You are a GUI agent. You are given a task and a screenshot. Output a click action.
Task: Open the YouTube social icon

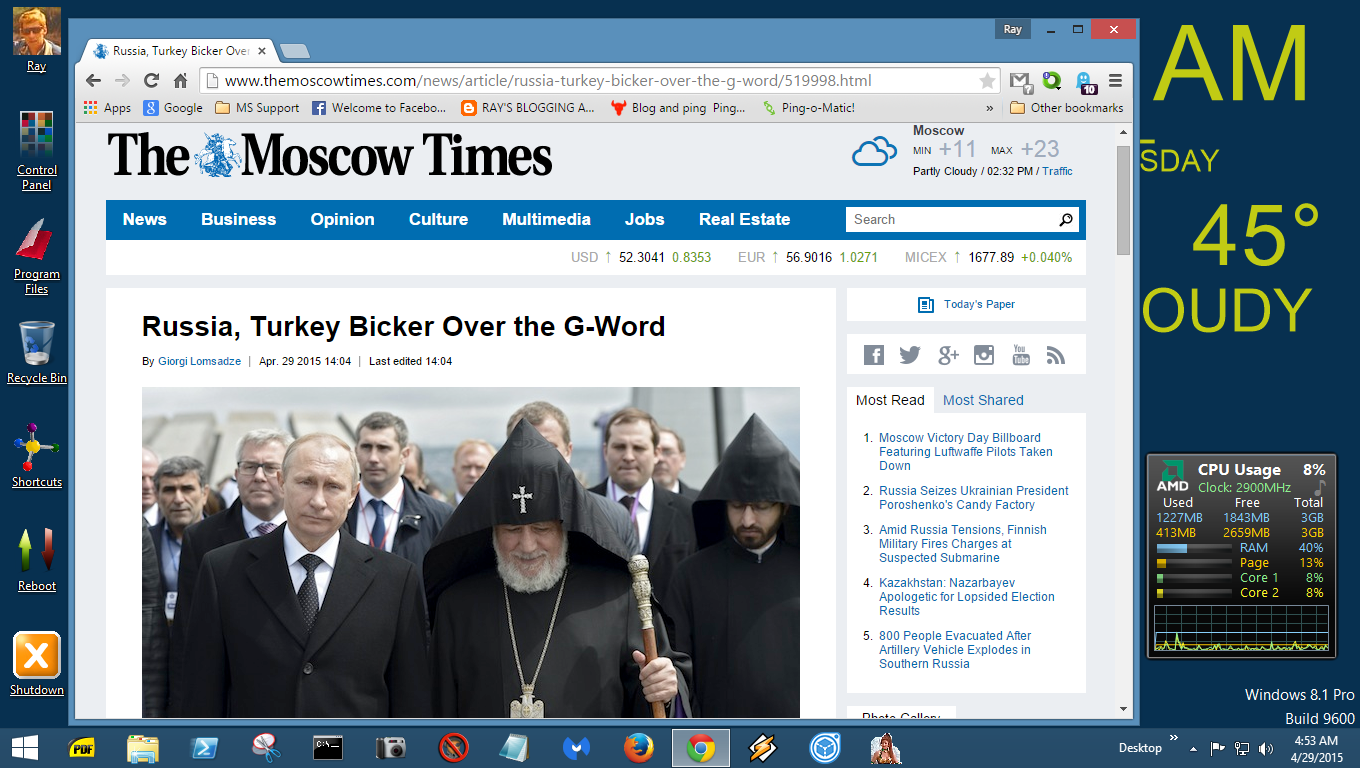[1020, 355]
